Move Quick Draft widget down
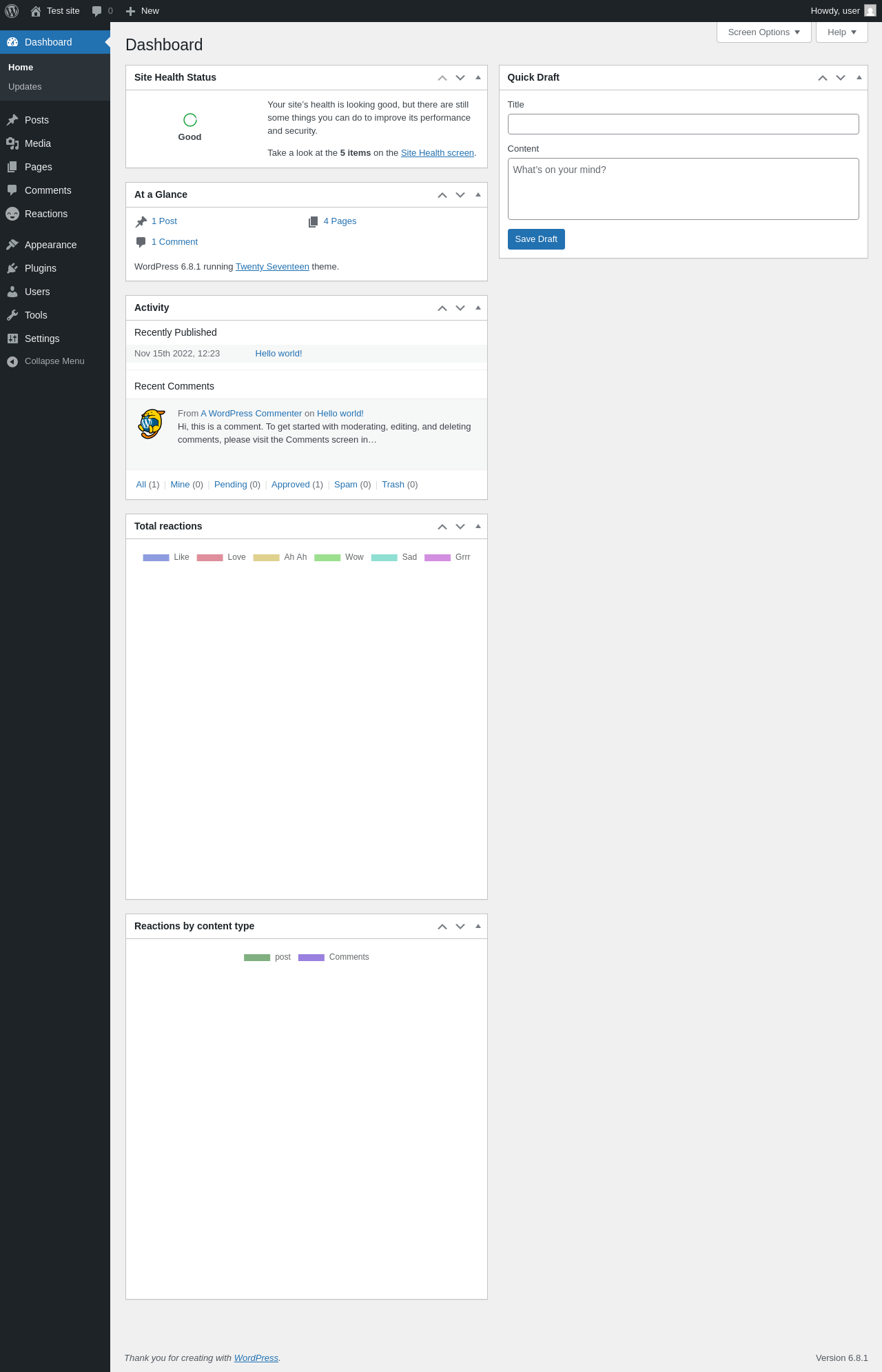Screen dimensions: 882x1372 pos(841,78)
